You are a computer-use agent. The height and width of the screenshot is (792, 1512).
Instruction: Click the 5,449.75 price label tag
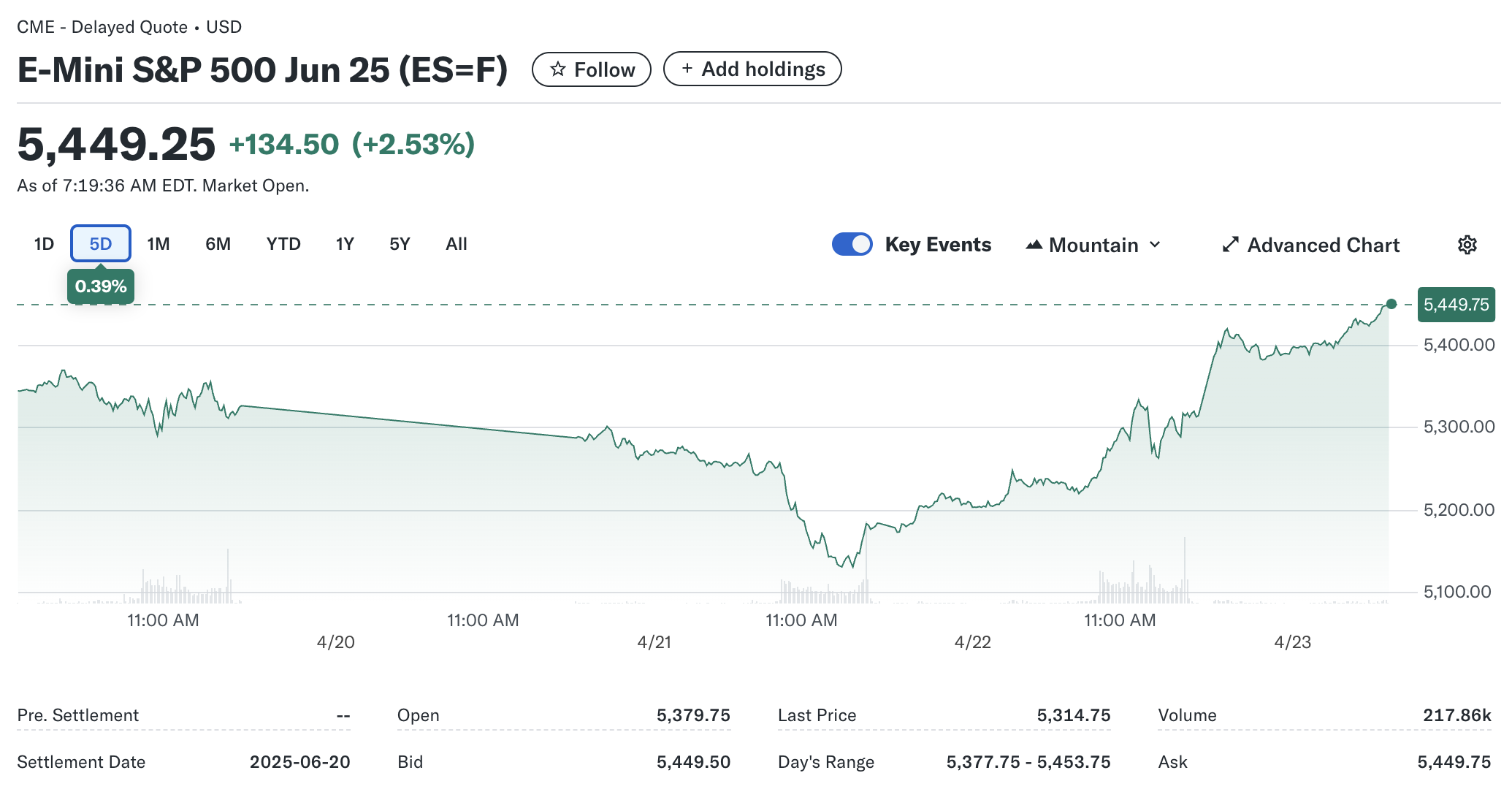tap(1456, 305)
